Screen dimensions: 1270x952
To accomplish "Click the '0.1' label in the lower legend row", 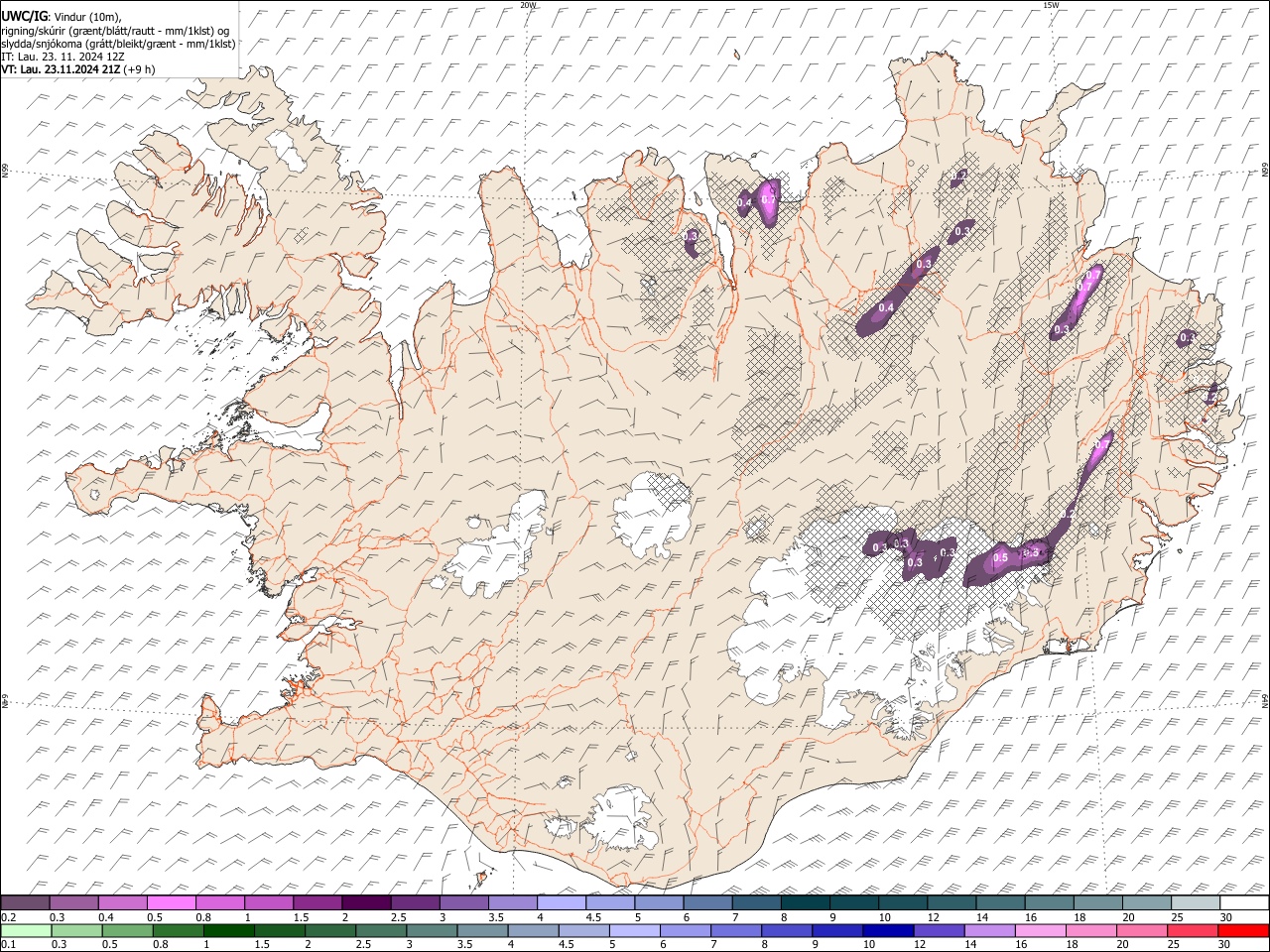I will 8,944.
